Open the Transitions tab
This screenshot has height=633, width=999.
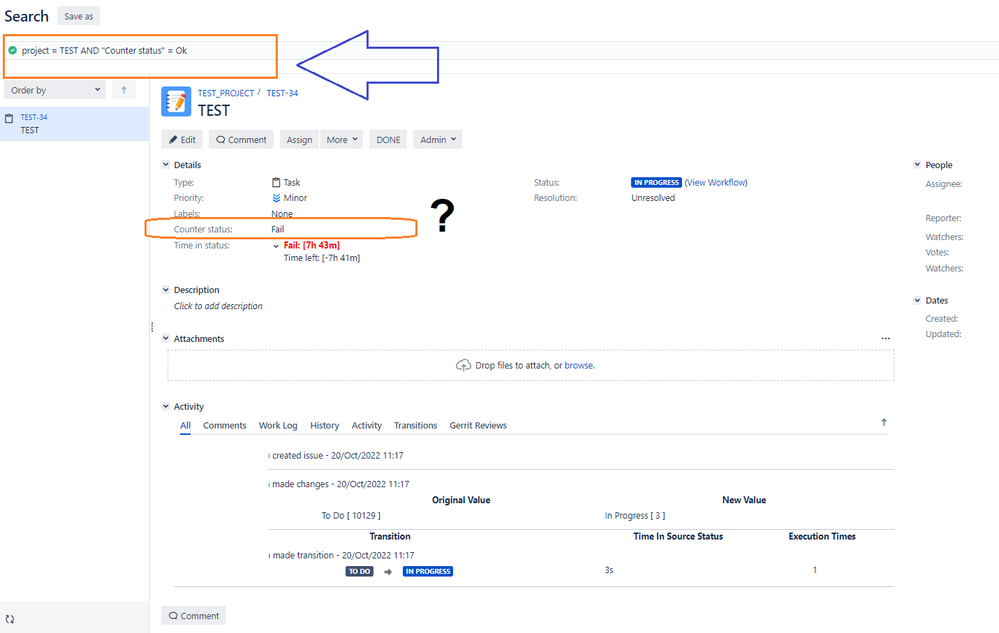(415, 425)
